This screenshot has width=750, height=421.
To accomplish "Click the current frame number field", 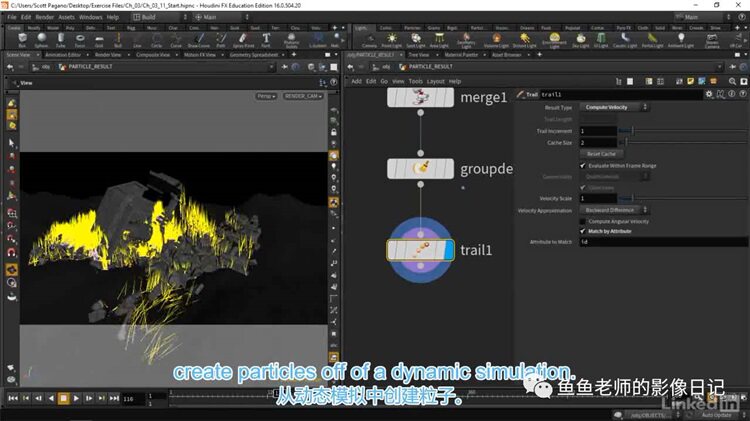I will pos(132,399).
